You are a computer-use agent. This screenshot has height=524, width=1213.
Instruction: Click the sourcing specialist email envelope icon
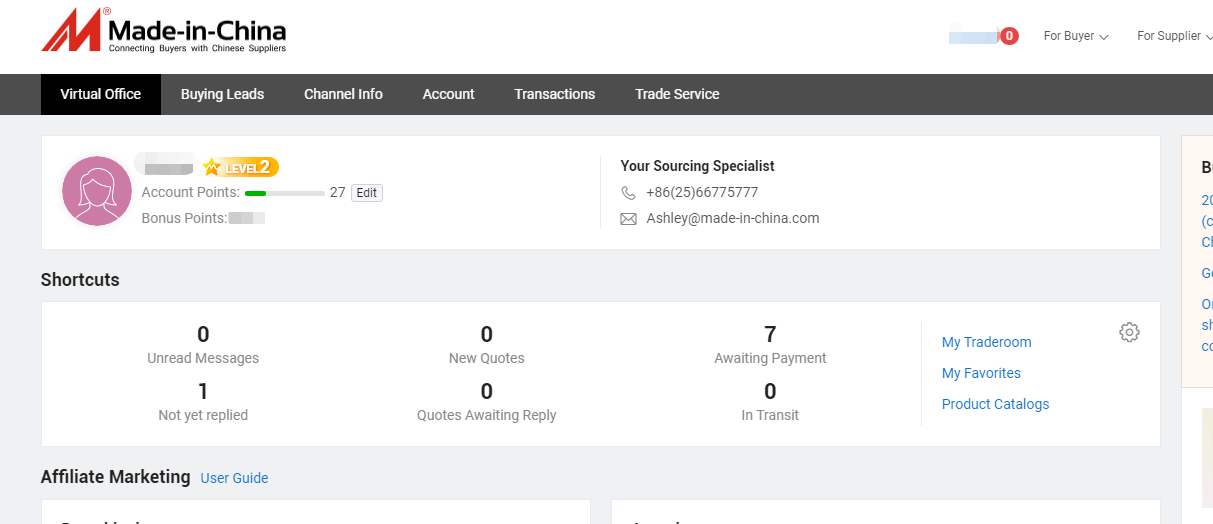pos(628,219)
